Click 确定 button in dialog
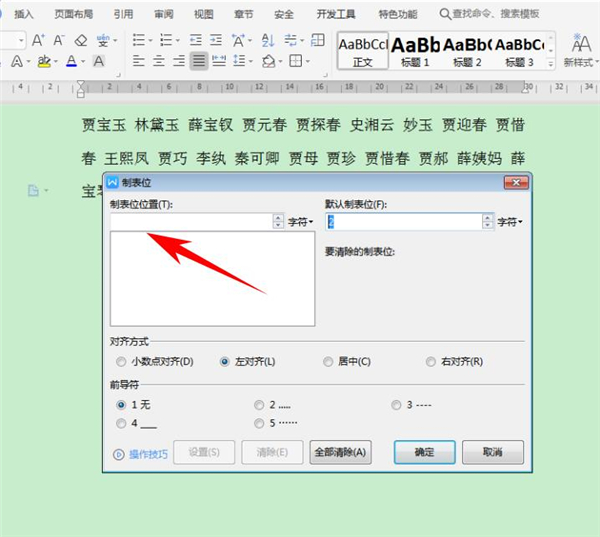 pos(424,452)
